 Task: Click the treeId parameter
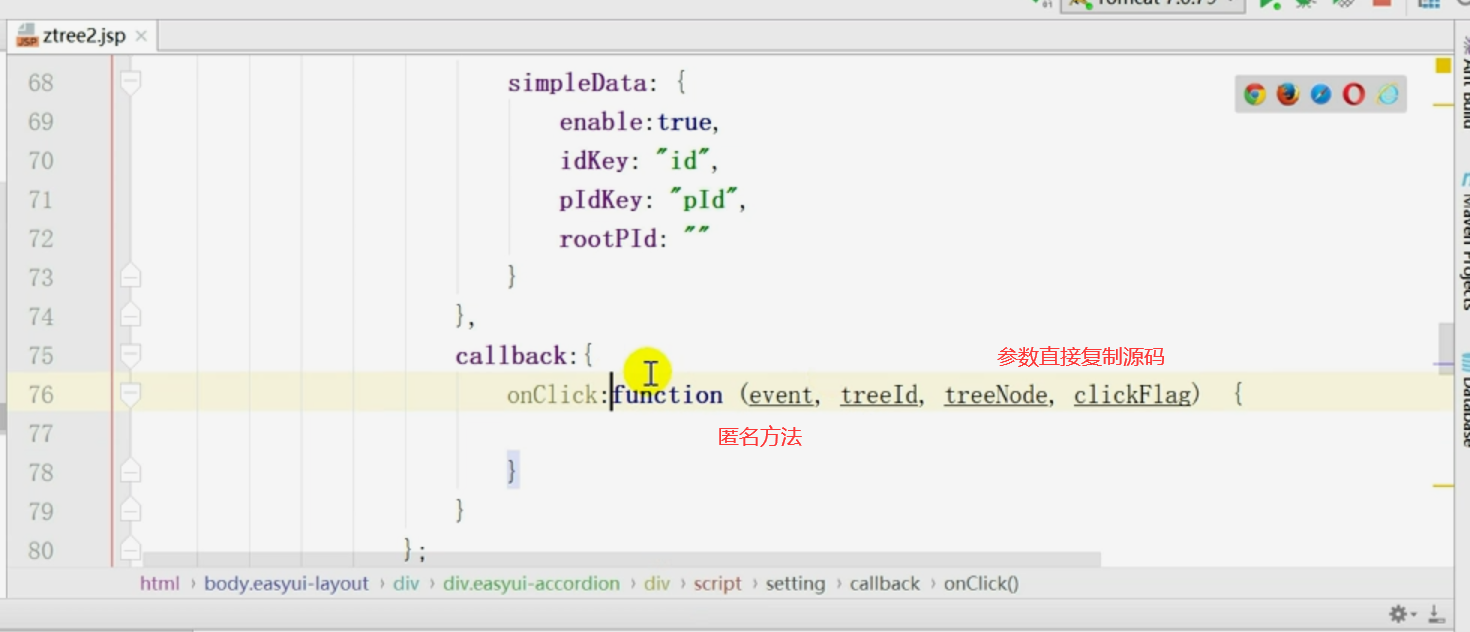tap(879, 395)
